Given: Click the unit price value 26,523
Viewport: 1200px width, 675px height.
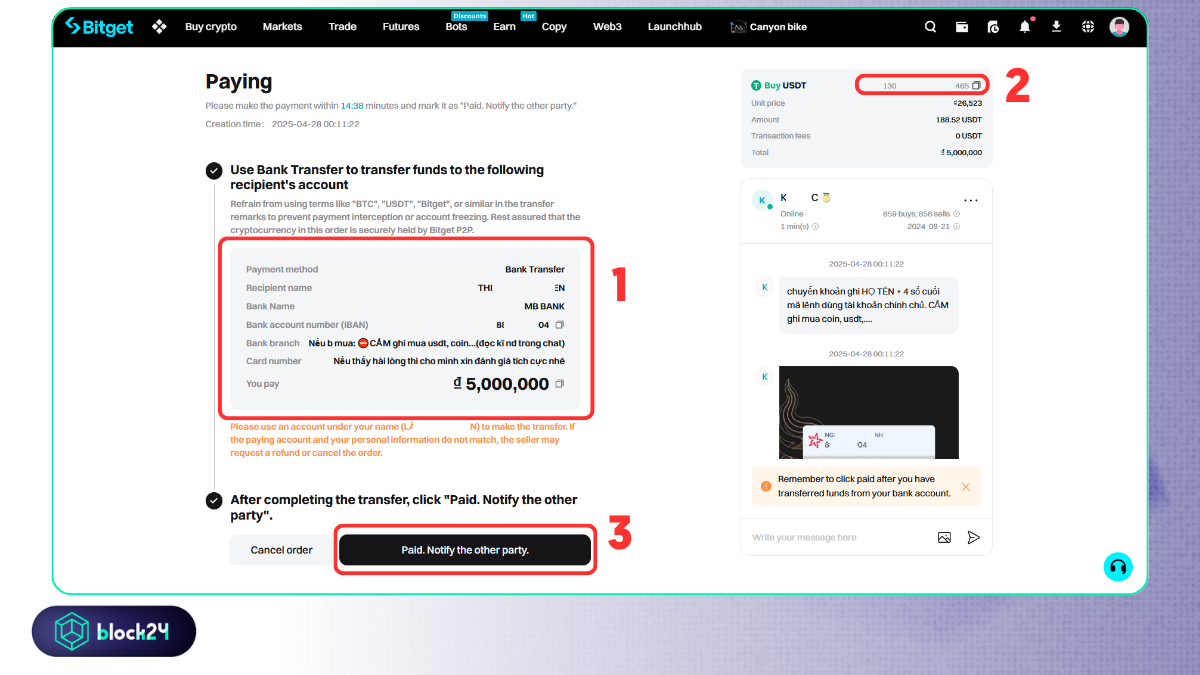Looking at the screenshot, I should pyautogui.click(x=967, y=103).
